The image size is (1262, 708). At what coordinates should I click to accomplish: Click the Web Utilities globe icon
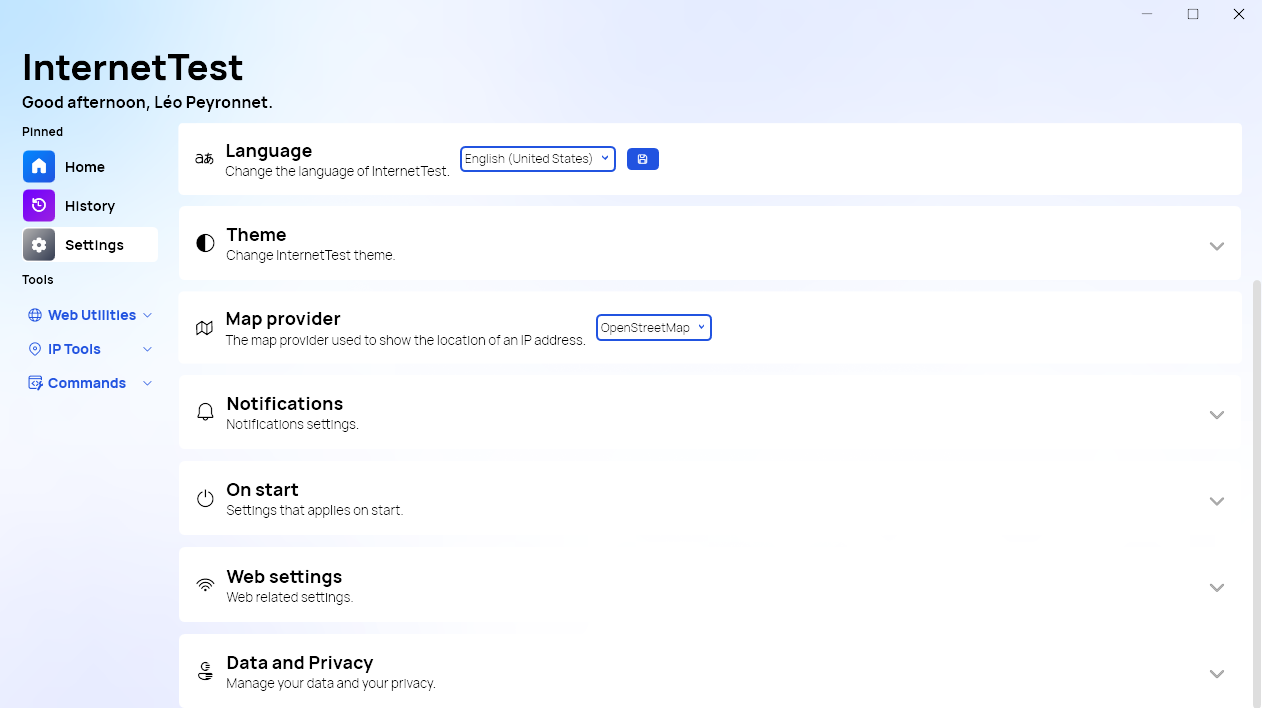coord(35,315)
